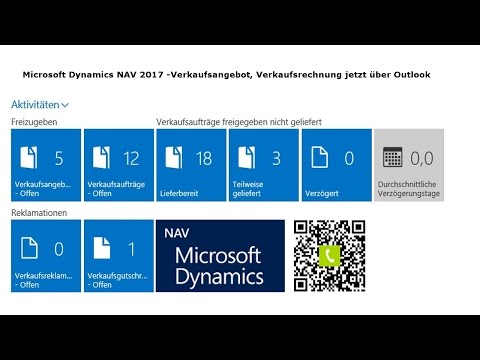
Task: Click the NAV Microsoft Dynamics logo banner
Action: [220, 256]
